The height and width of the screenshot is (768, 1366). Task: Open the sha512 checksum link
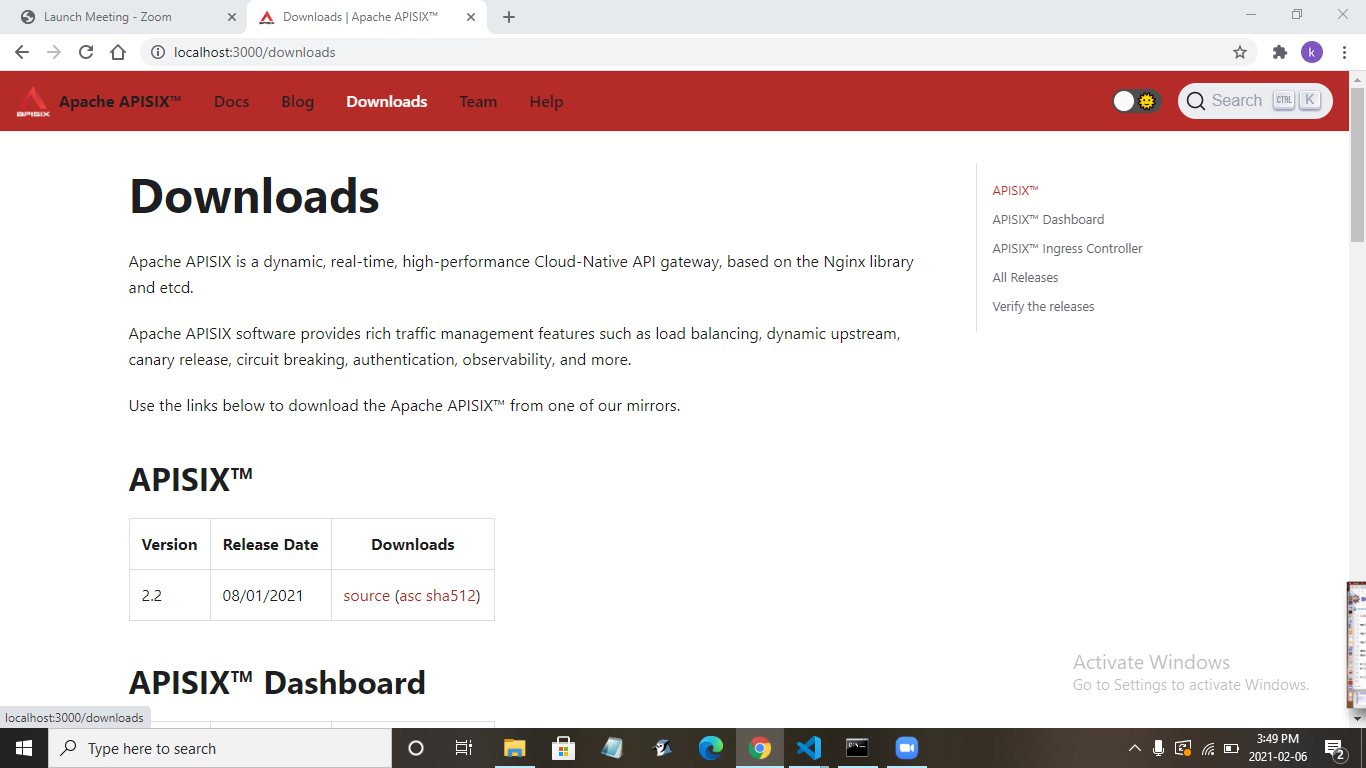tap(450, 595)
